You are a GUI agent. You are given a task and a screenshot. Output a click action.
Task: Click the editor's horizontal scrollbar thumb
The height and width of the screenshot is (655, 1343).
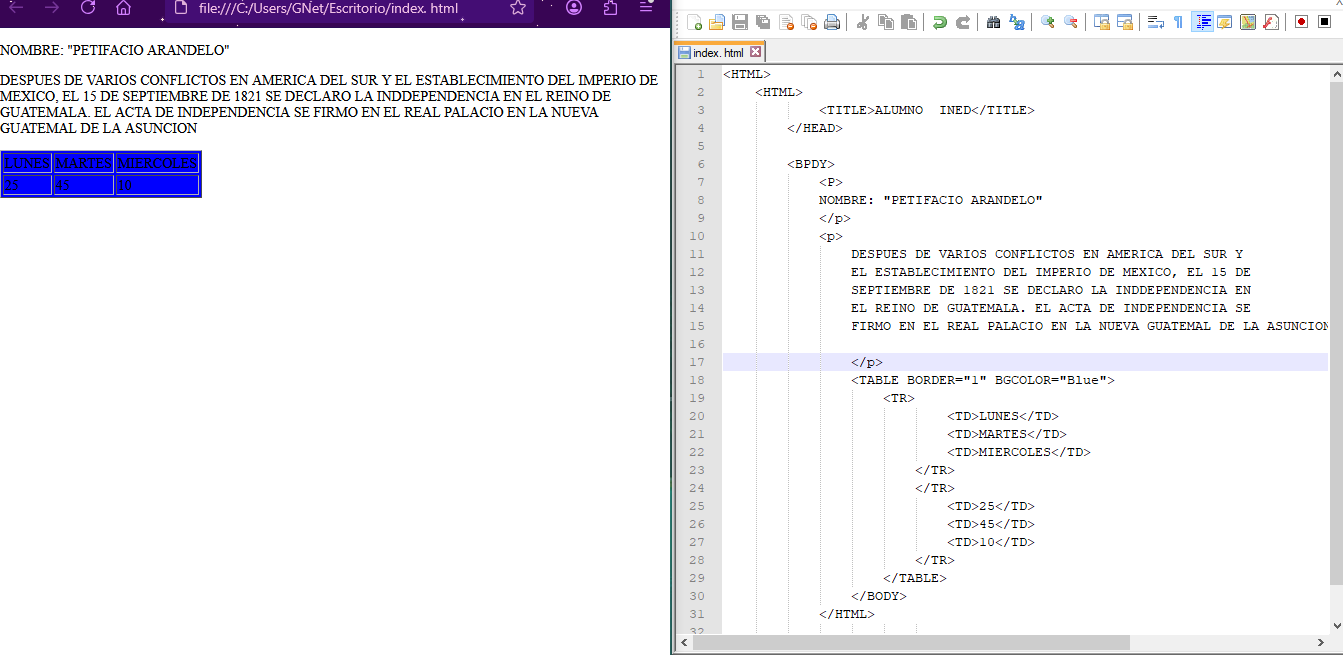tap(910, 642)
